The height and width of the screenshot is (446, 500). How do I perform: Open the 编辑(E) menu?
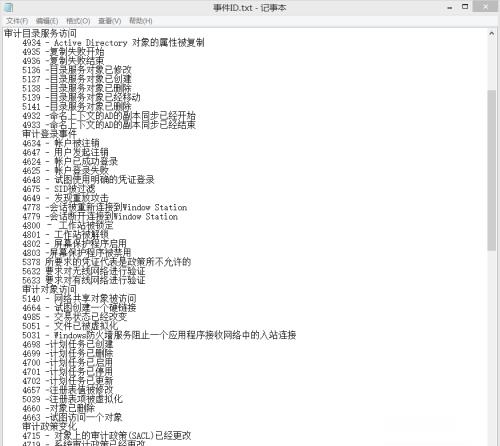[47, 21]
